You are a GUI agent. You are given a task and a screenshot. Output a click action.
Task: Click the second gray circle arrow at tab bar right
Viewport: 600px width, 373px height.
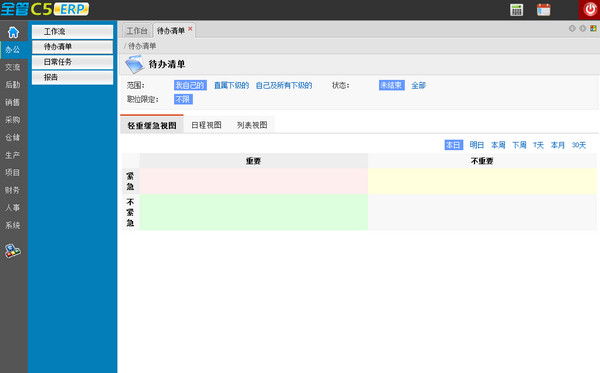[x=582, y=28]
